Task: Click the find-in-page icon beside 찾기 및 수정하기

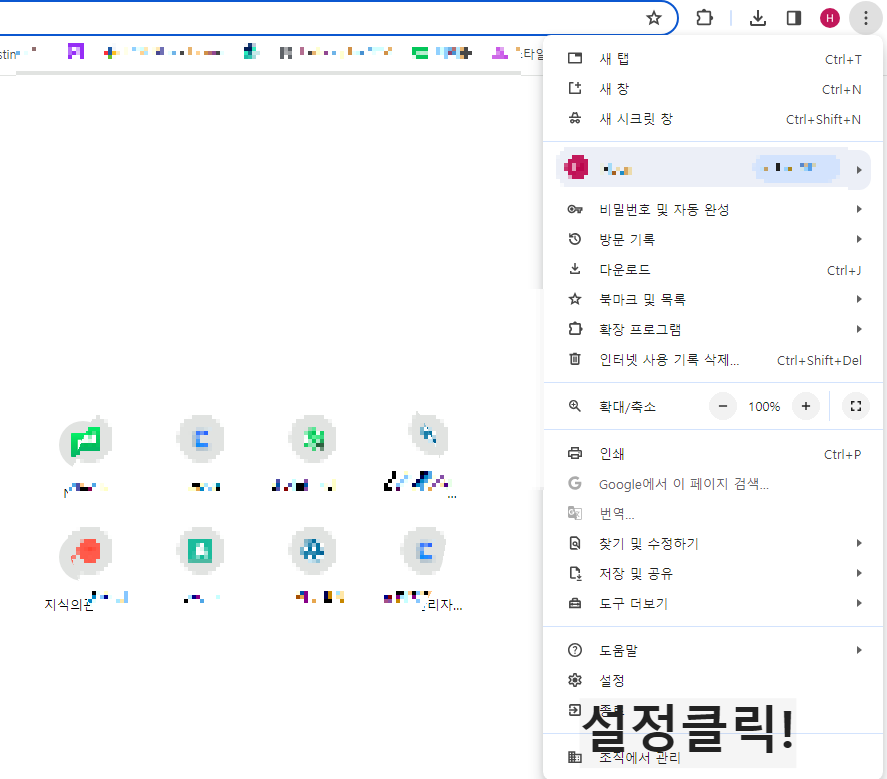Action: [x=575, y=544]
